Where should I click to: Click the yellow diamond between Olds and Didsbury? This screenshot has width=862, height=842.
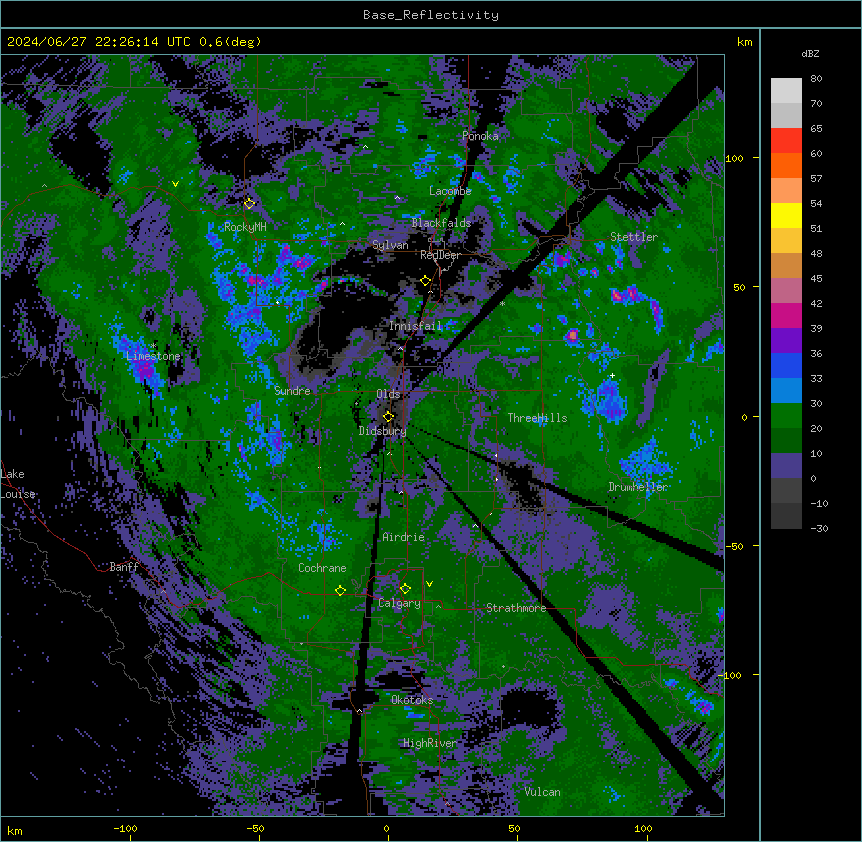tap(388, 416)
